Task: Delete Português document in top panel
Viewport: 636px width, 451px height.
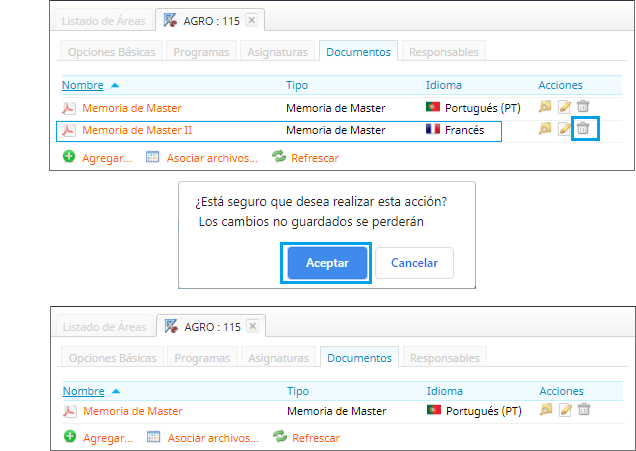Action: coord(583,106)
